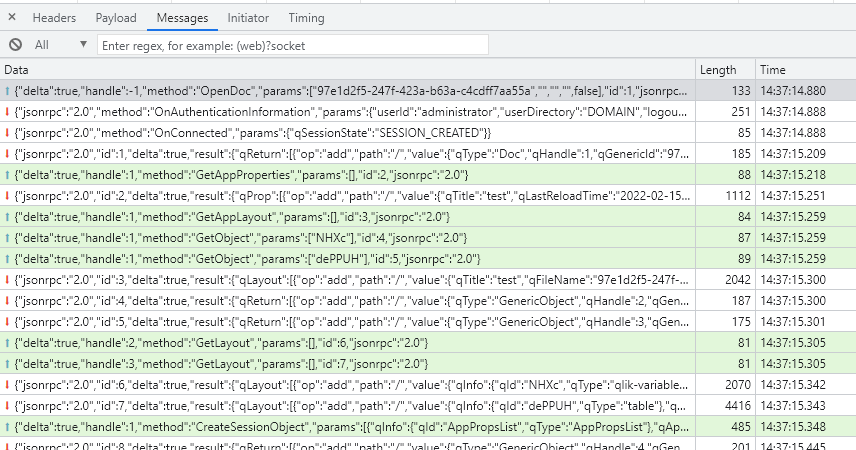This screenshot has height=450, width=856.
Task: Click the OnConnected message row
Action: [350, 132]
